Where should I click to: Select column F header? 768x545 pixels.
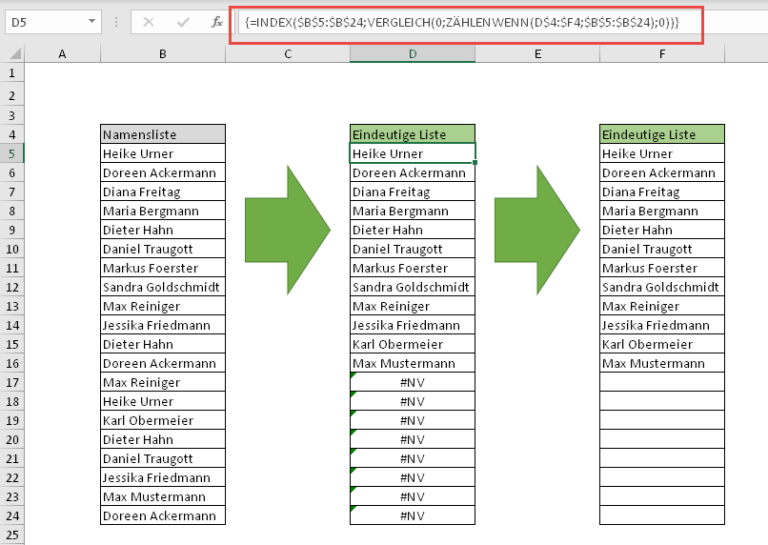pyautogui.click(x=661, y=54)
